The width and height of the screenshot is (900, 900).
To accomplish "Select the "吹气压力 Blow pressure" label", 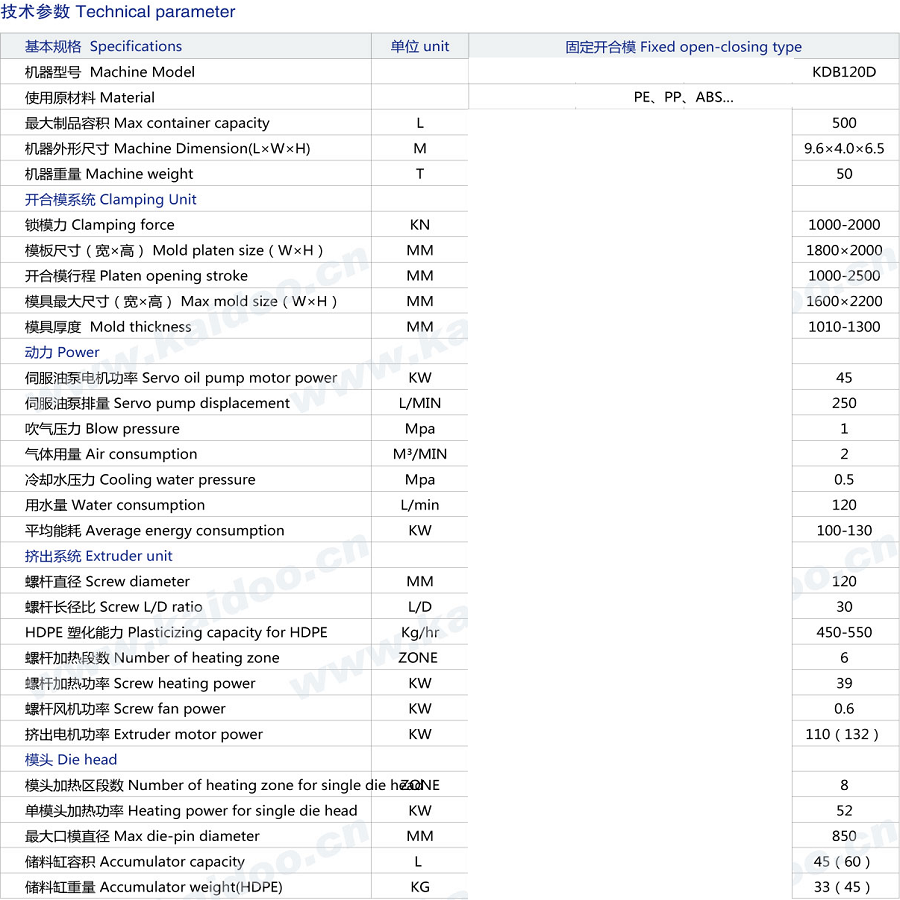I will coord(102,429).
